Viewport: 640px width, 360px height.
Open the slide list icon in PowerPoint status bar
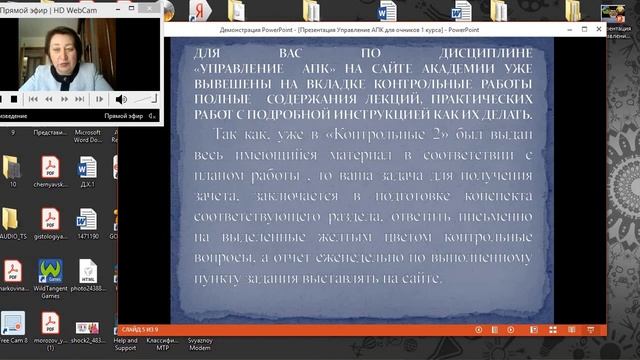pos(495,330)
